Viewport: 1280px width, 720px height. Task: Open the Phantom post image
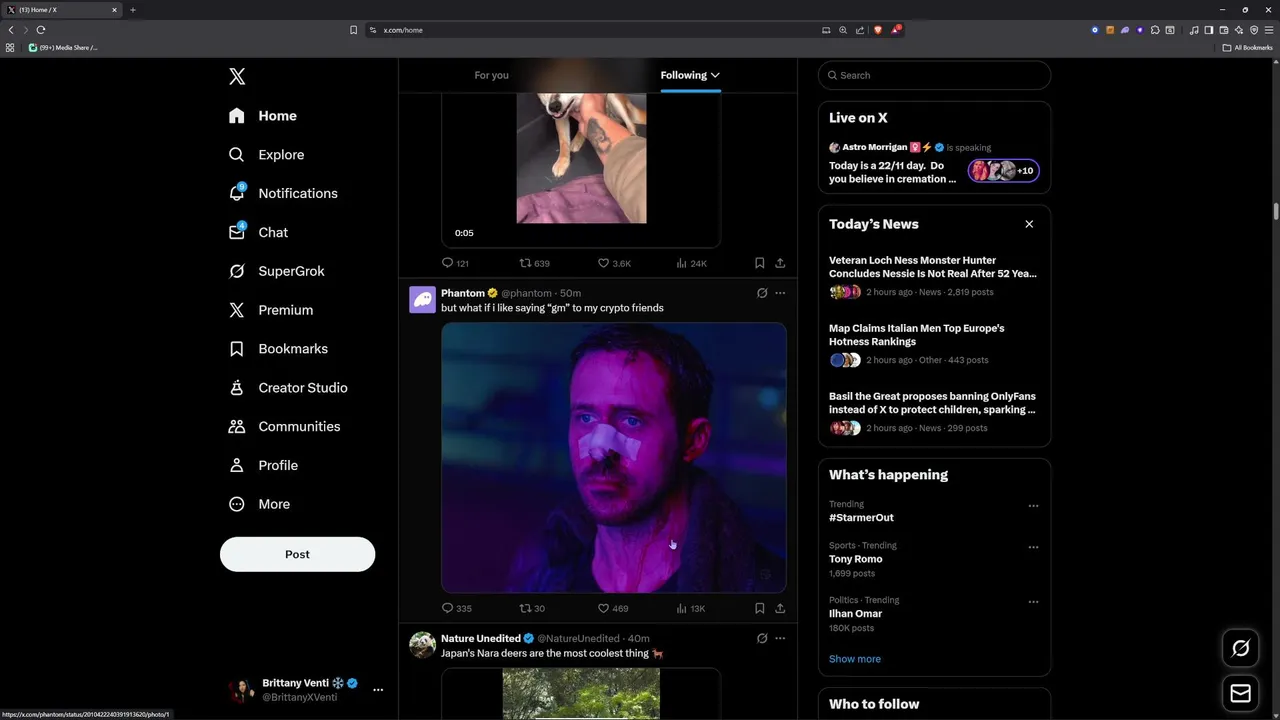pos(613,457)
